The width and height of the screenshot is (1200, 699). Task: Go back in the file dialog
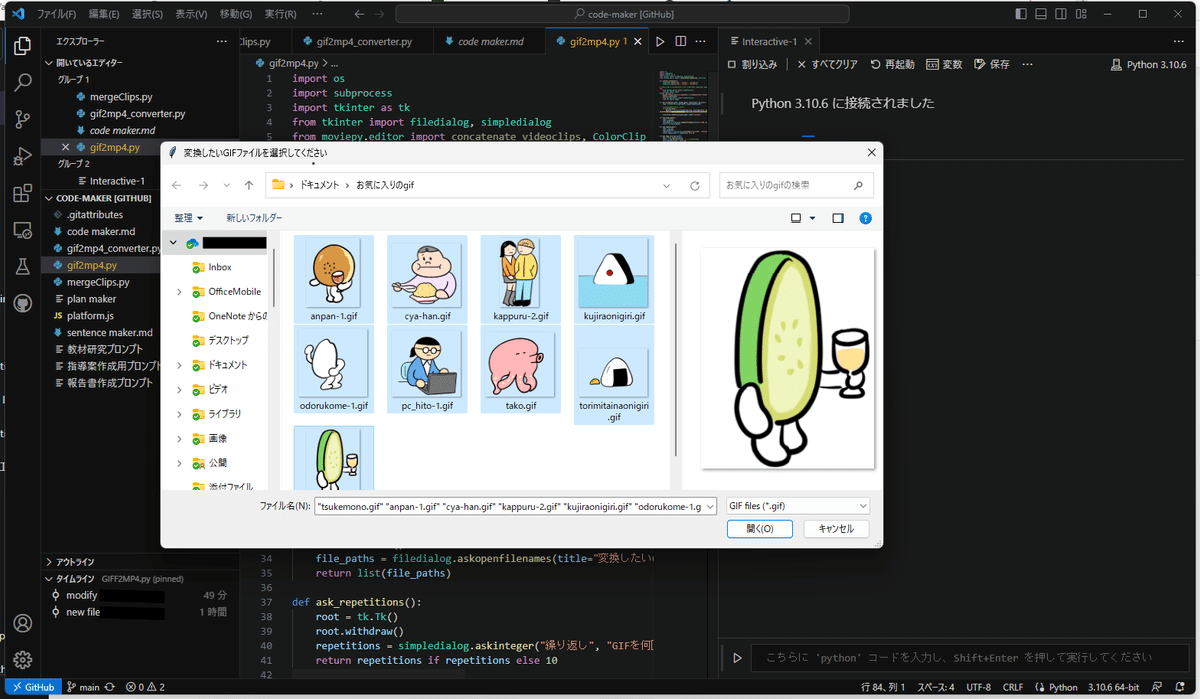(177, 185)
